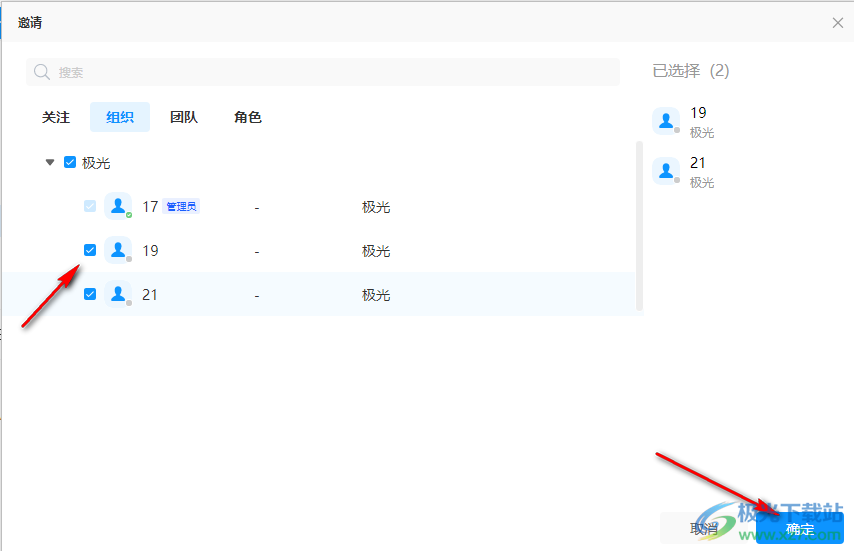Collapse the 极光 organization tree
The image size is (854, 551).
(50, 162)
